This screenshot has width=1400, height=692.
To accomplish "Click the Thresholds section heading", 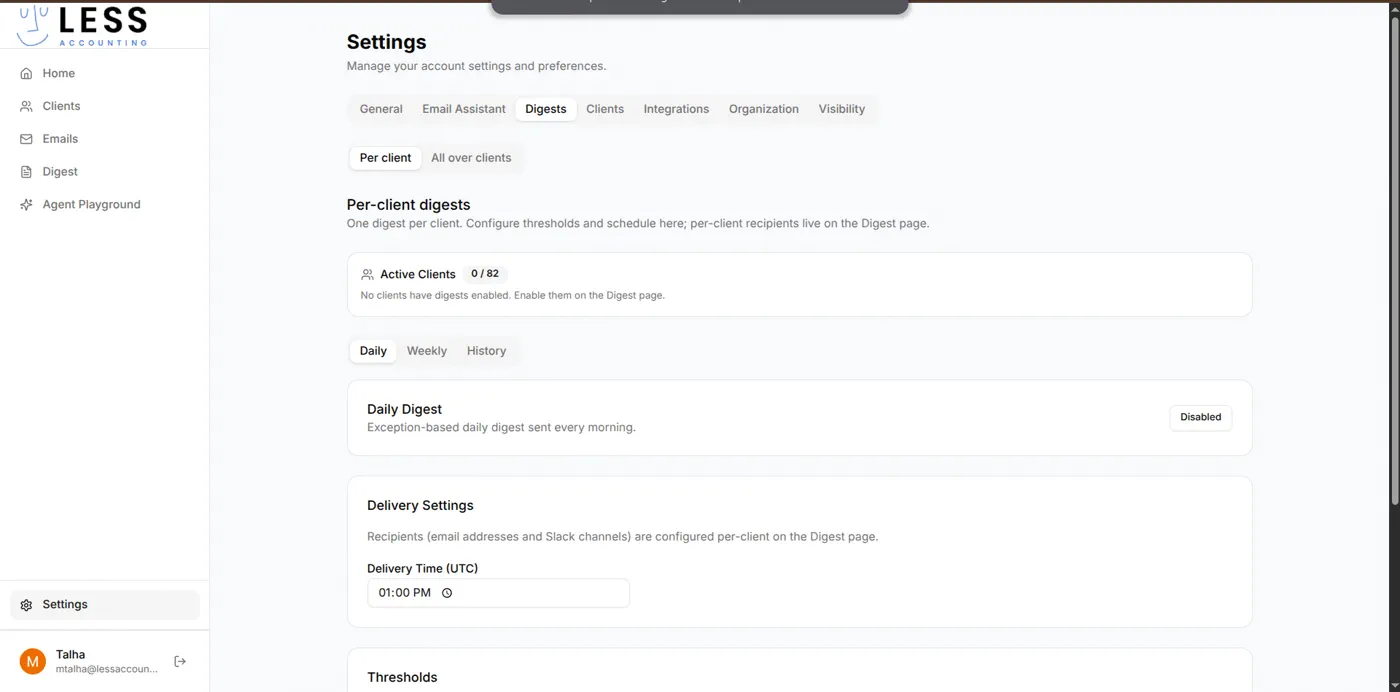I will tap(402, 677).
